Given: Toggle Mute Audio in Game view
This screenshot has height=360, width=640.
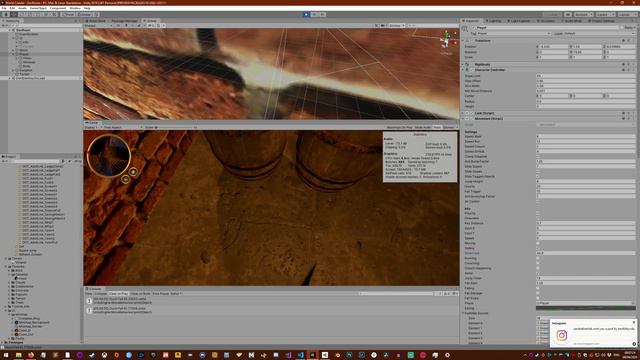Looking at the screenshot, I should [x=423, y=127].
